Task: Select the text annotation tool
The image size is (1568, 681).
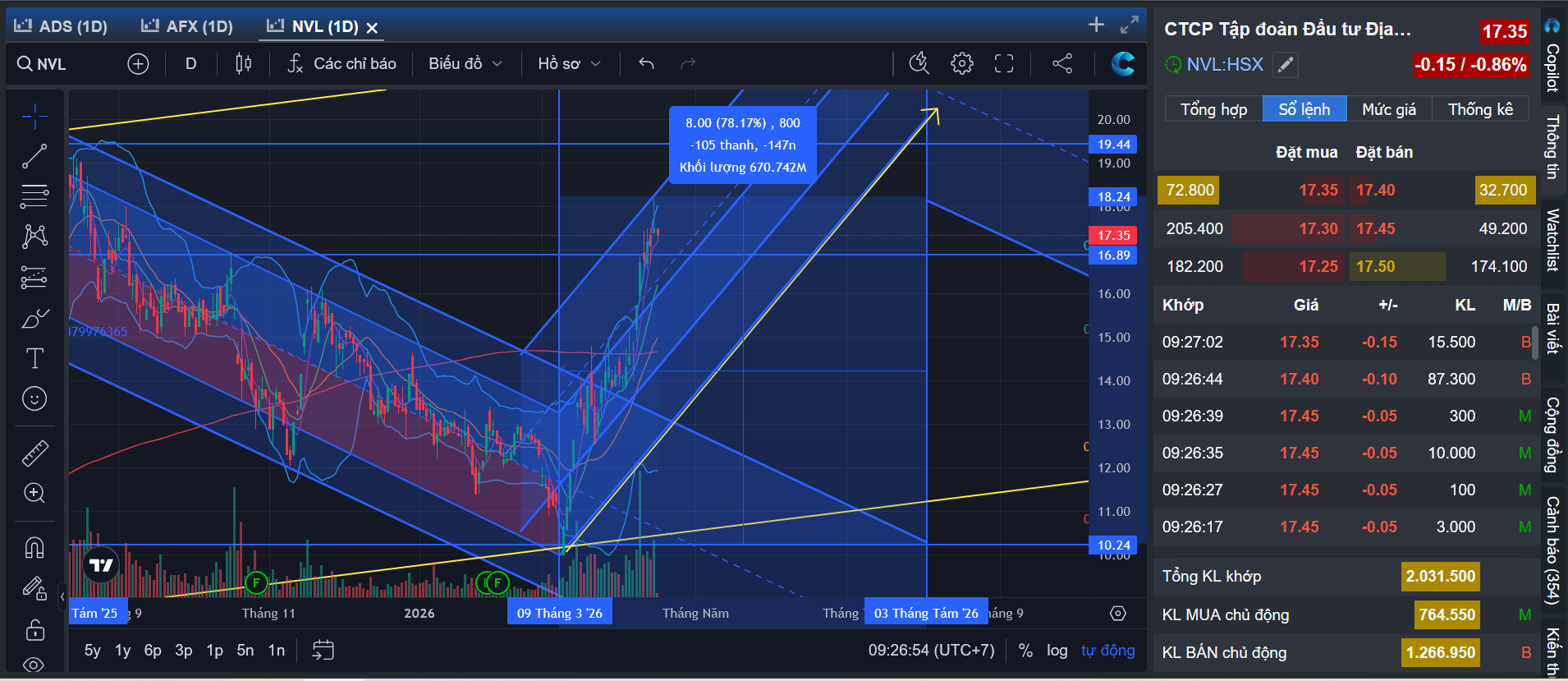Action: click(x=34, y=358)
